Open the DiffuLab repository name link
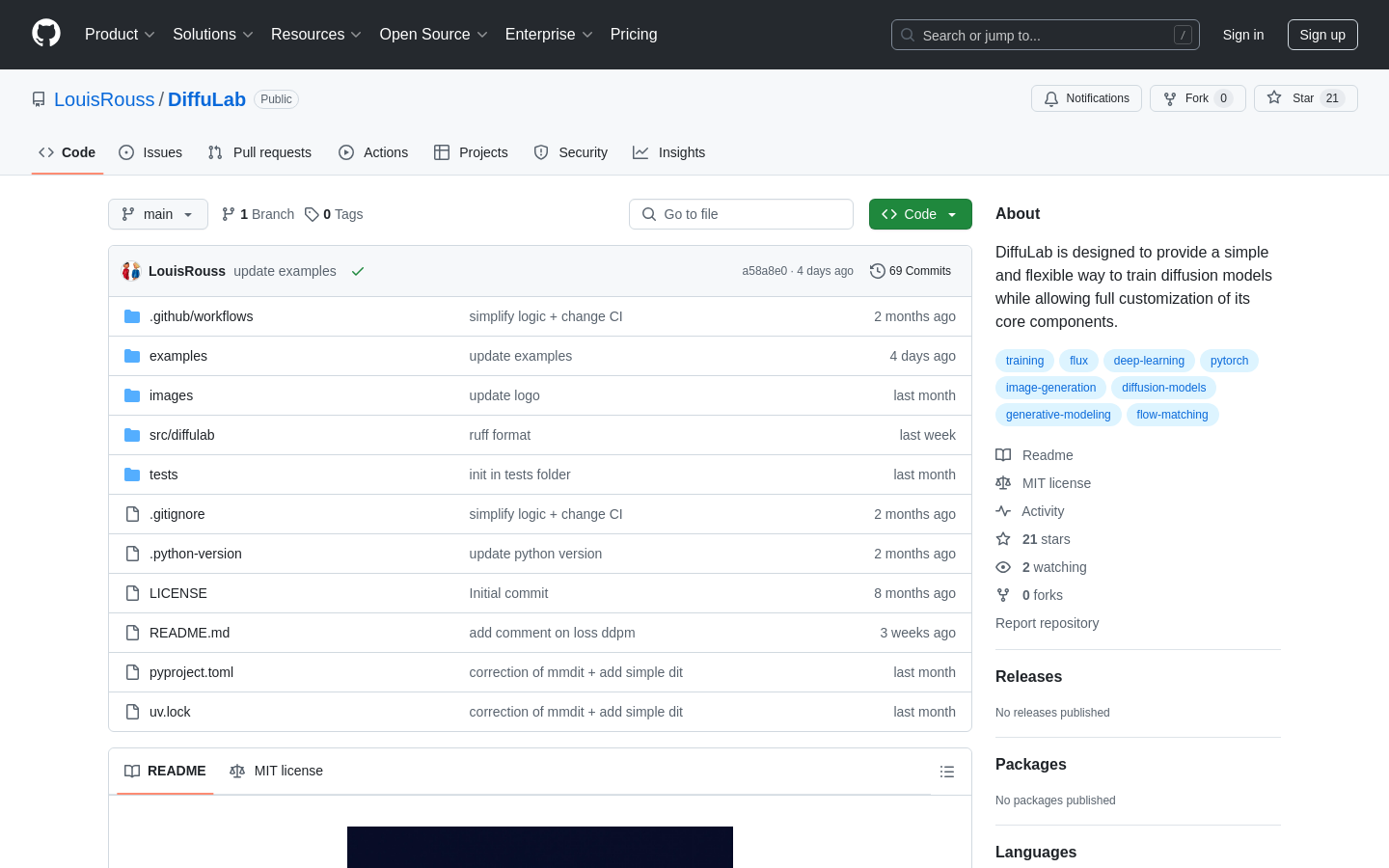The image size is (1389, 868). [x=206, y=99]
